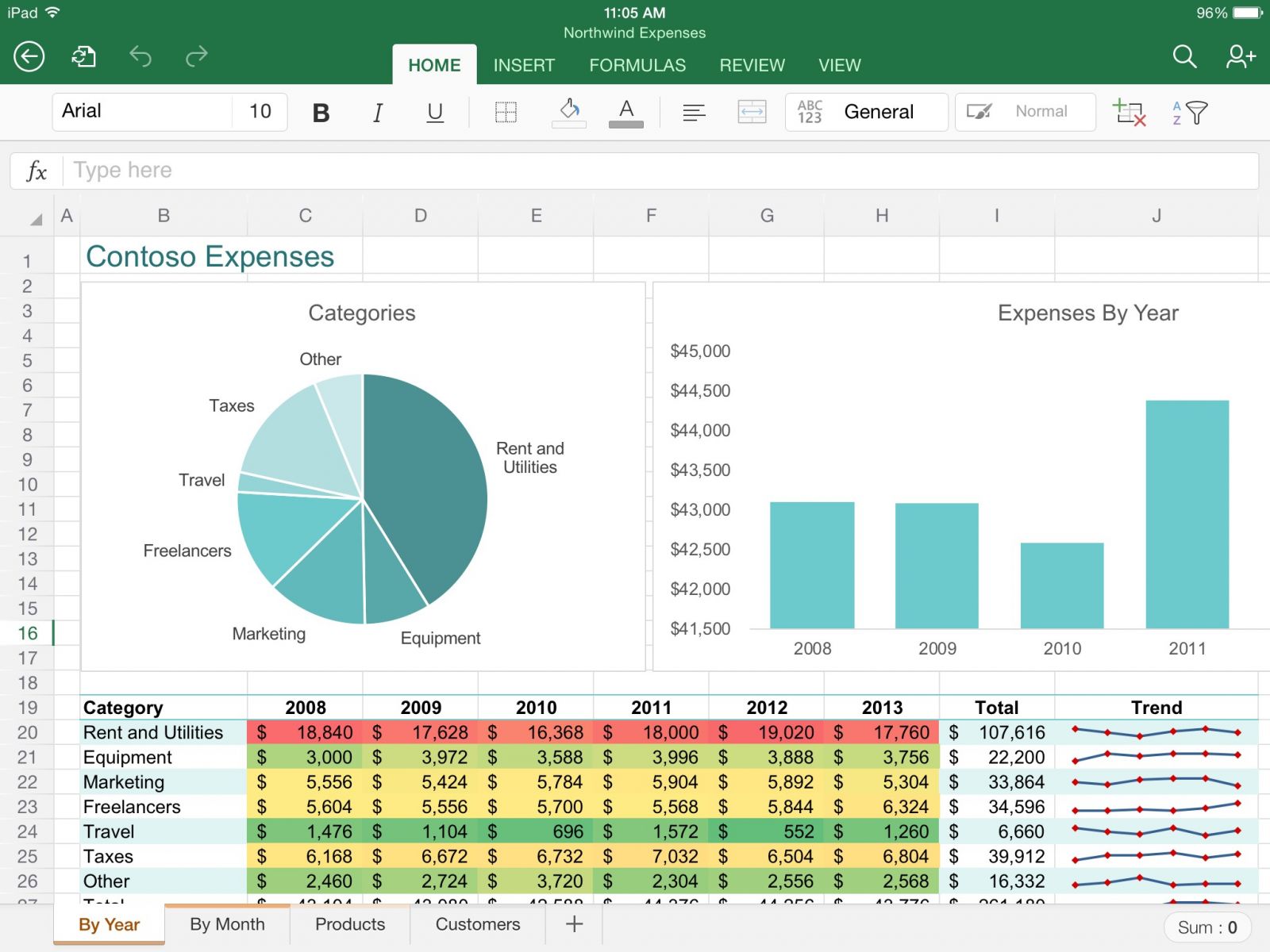The image size is (1270, 952).
Task: Select the Total header cell
Action: (x=997, y=708)
